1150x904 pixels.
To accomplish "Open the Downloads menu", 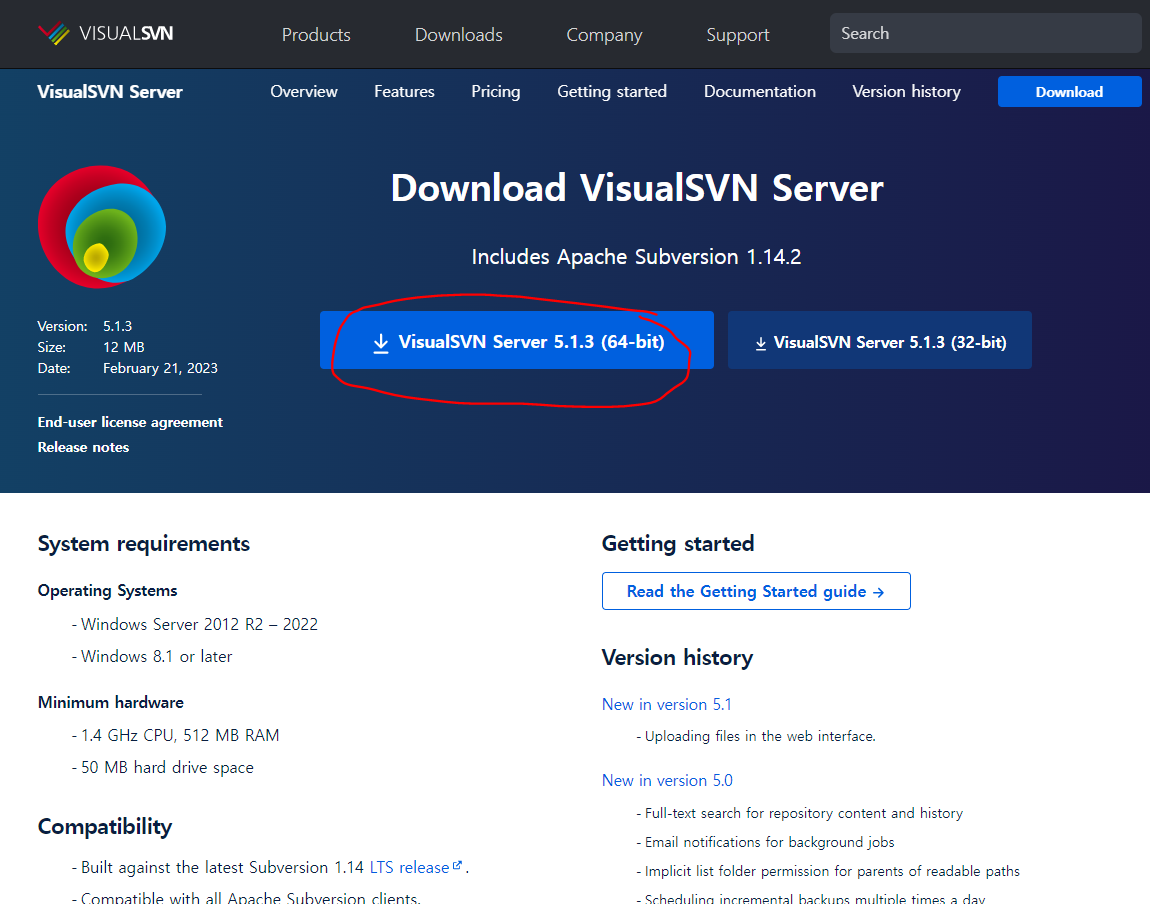I will [x=458, y=34].
